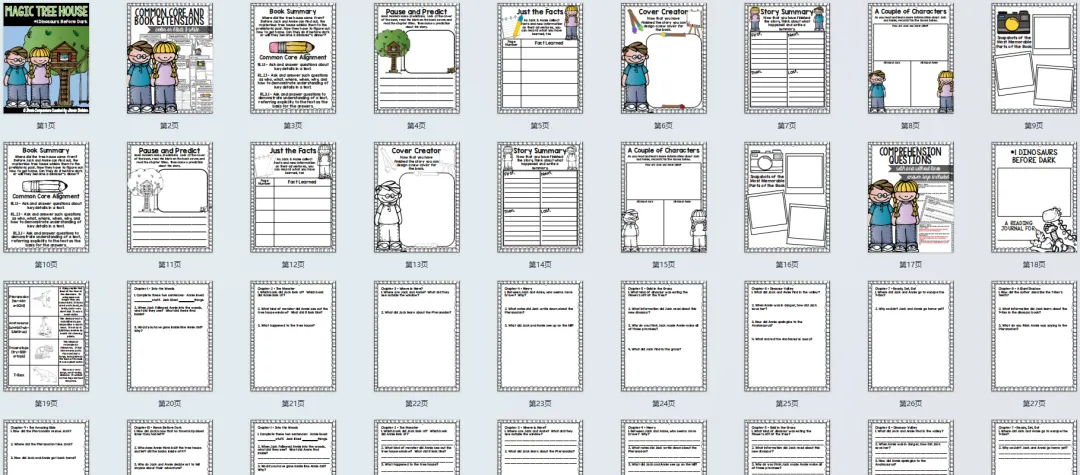Click the "第19页" page label
The height and width of the screenshot is (475, 1080).
pos(46,403)
